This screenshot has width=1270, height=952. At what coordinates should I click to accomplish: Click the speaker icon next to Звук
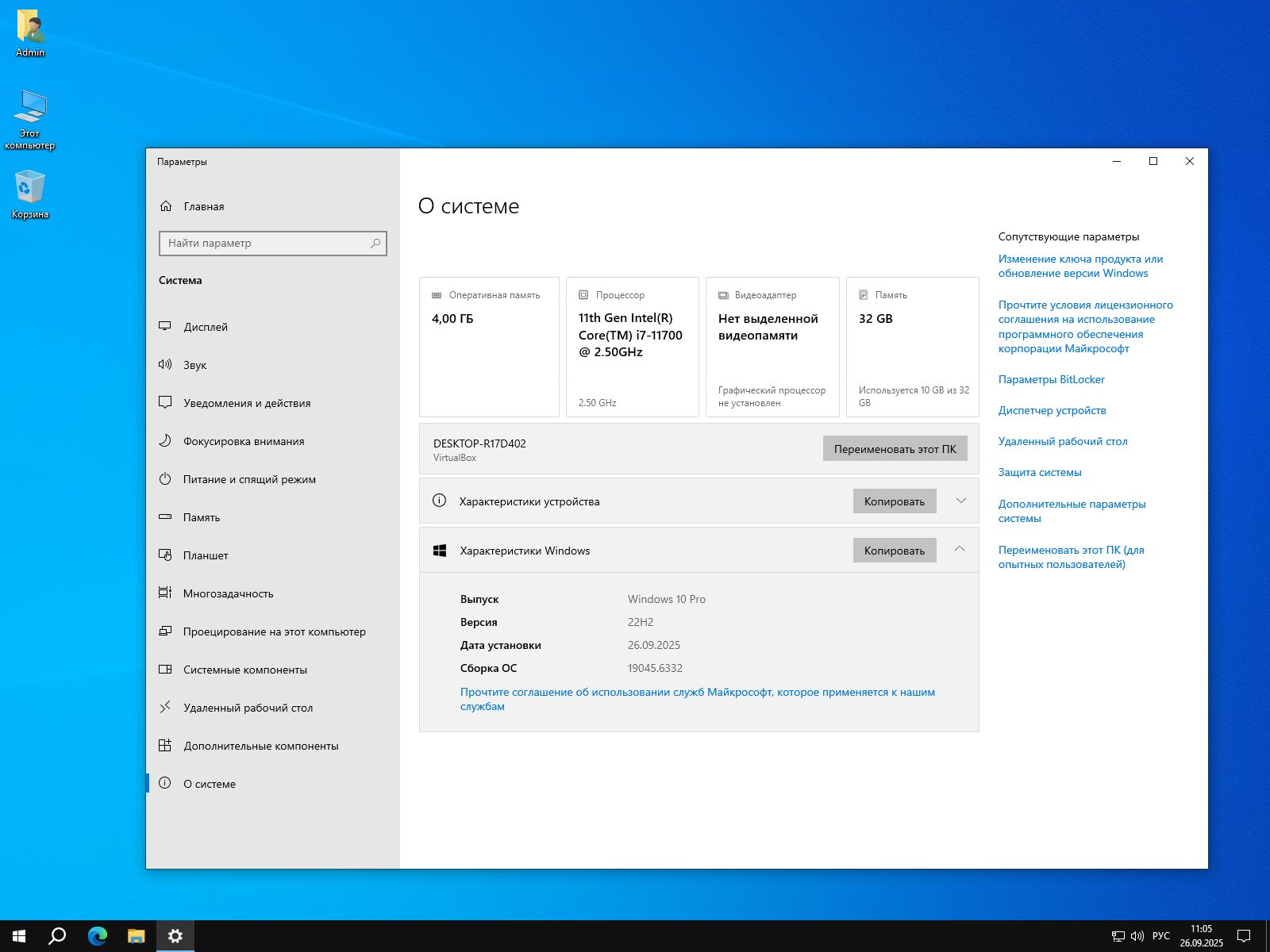coord(165,365)
